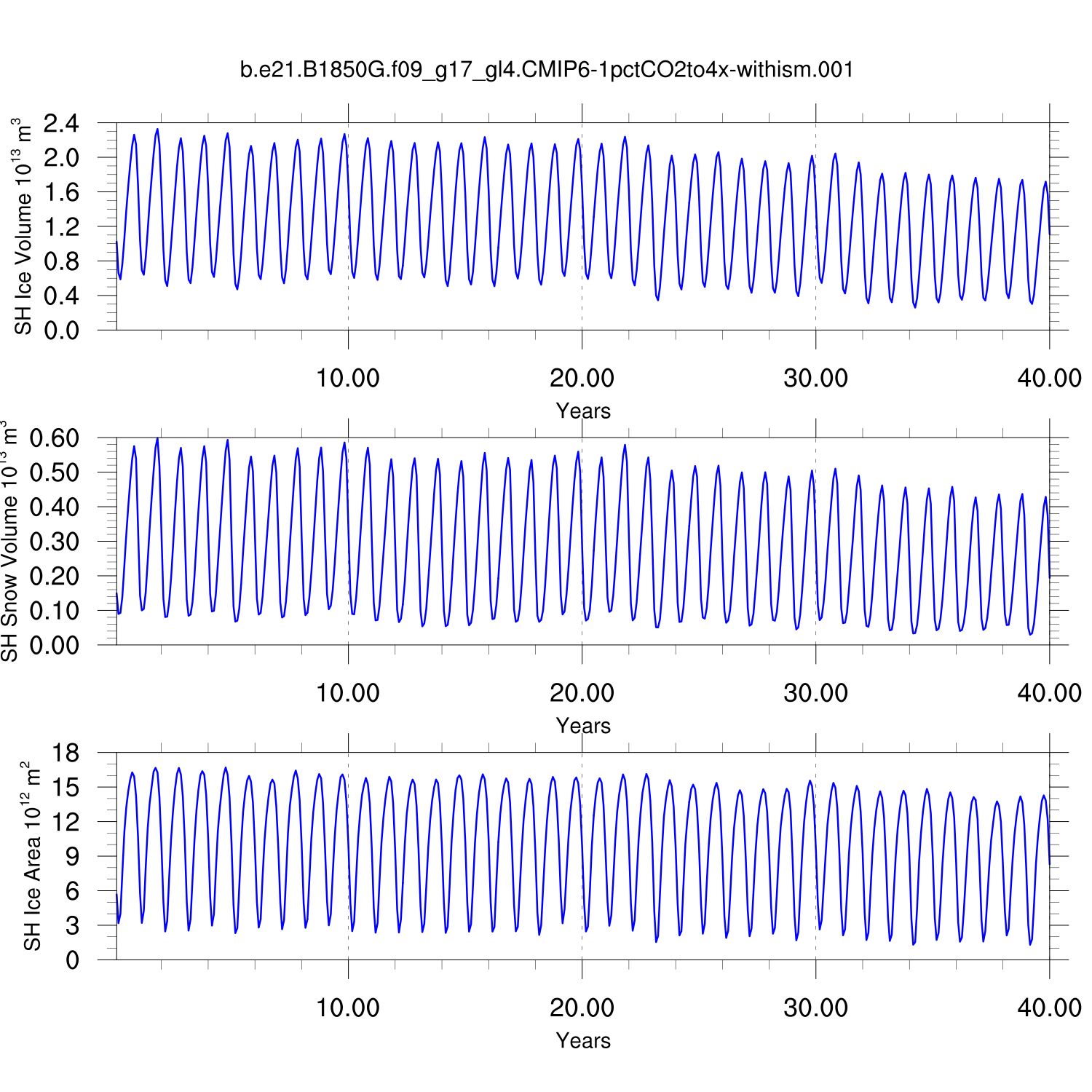Click the Years label under snow volume plot

[x=582, y=726]
